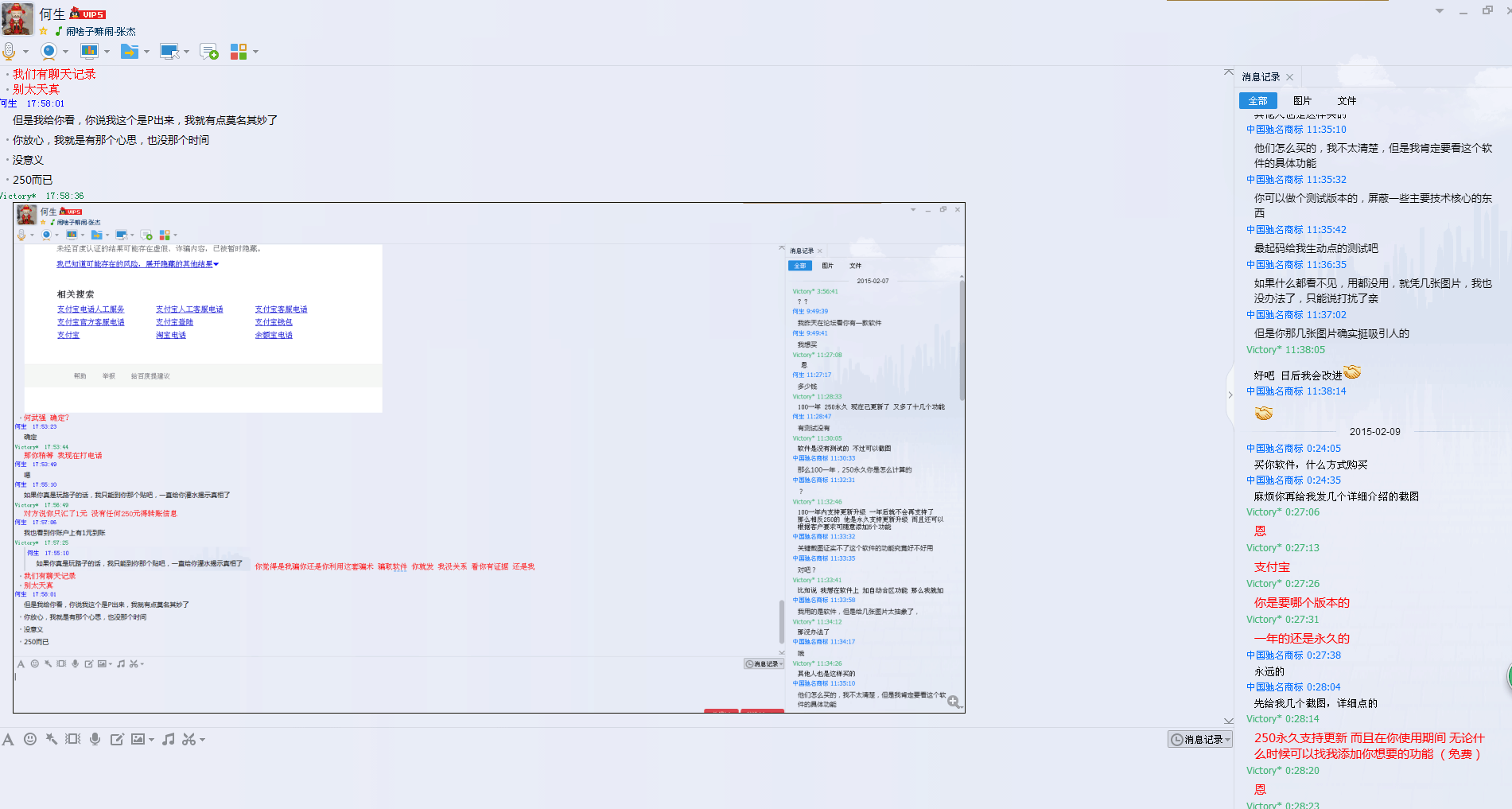
Task: Click the red history message 你是要哪个版本的
Action: (x=1301, y=602)
